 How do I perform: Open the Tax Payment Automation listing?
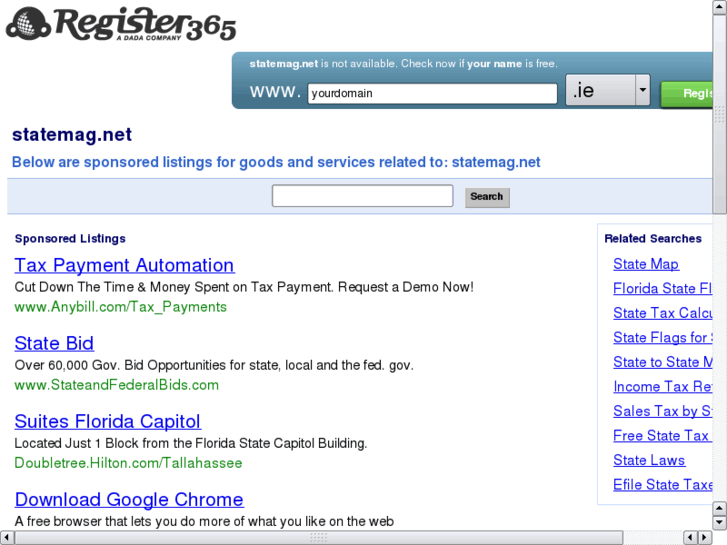(124, 265)
